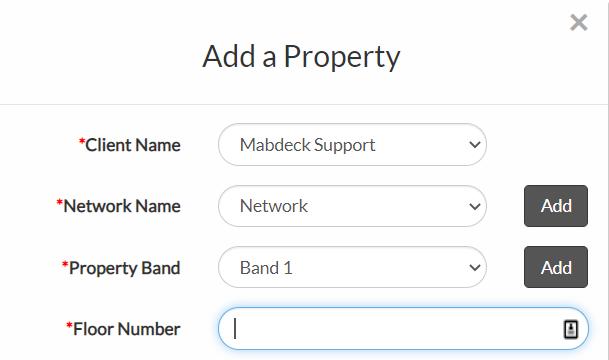
Task: Click the chevron arrow on Network Name select
Action: [475, 206]
